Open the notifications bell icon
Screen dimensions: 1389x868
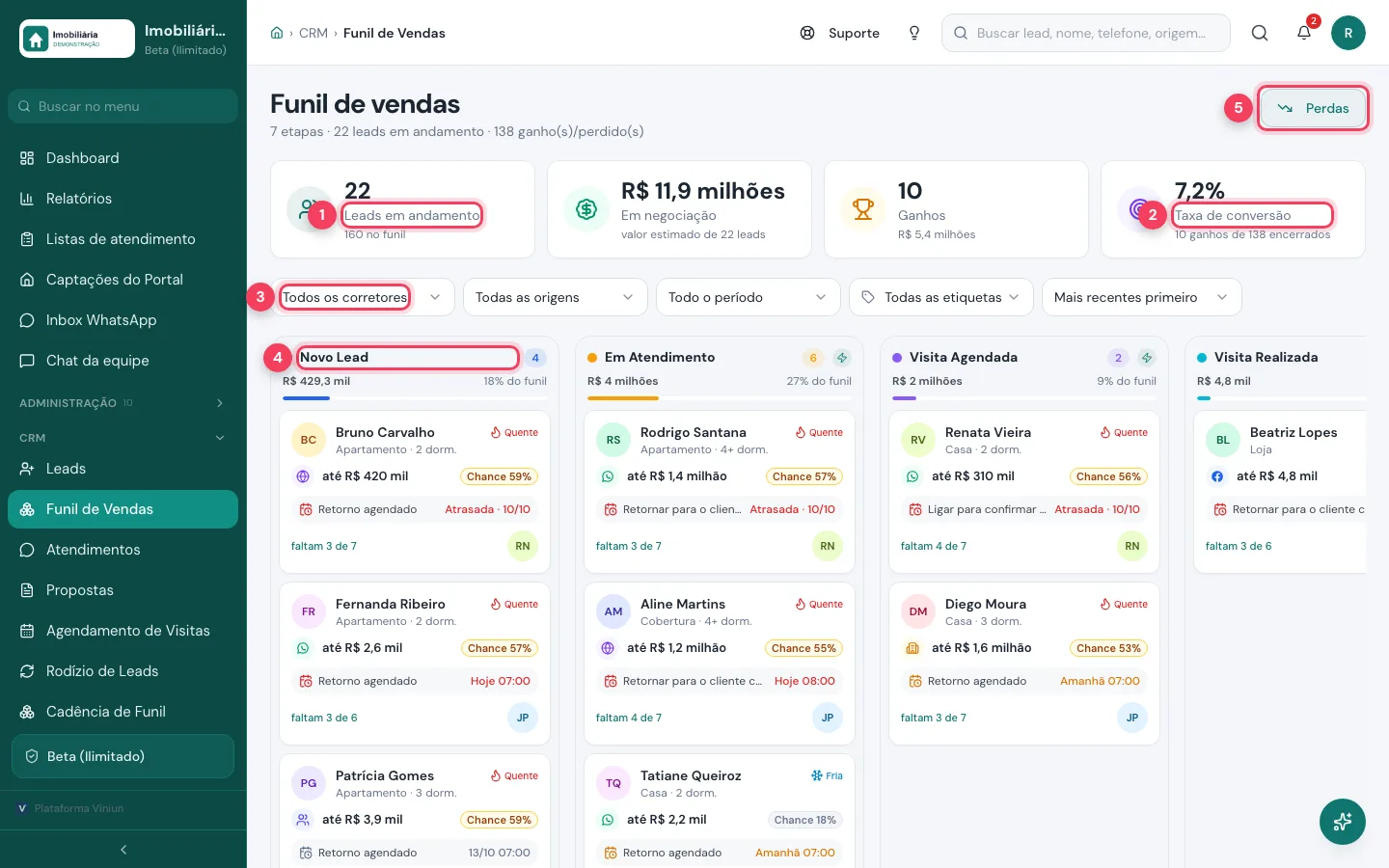click(x=1304, y=33)
